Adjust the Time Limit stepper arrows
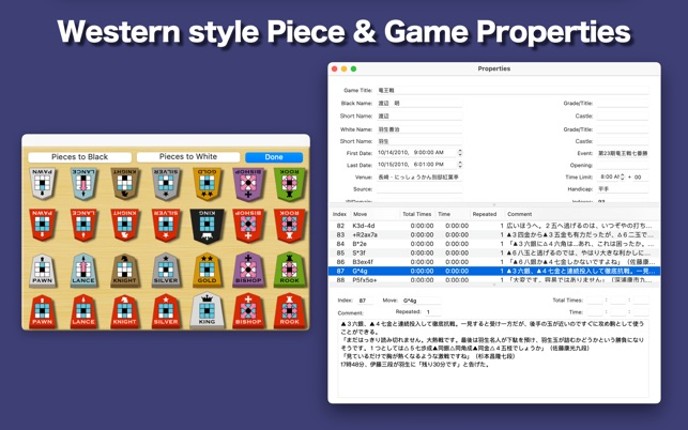Viewport: 688px width, 430px height. point(622,177)
